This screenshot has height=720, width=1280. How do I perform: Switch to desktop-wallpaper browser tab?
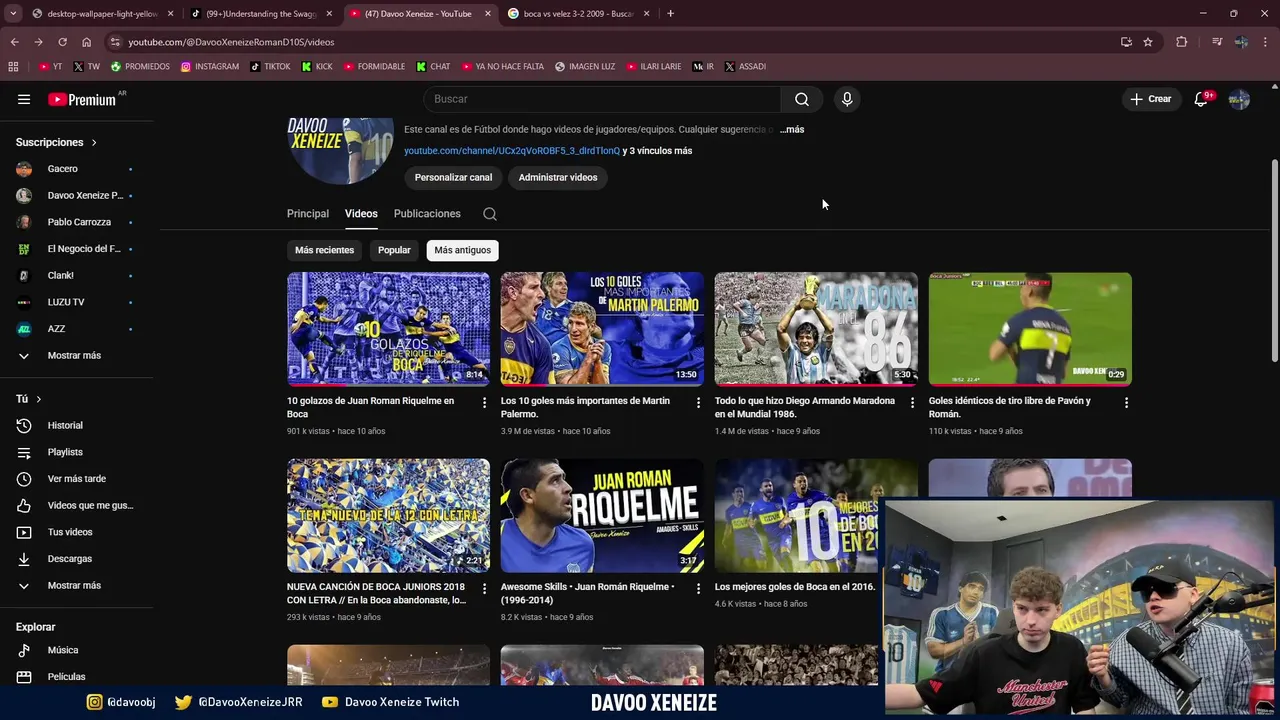pyautogui.click(x=102, y=14)
